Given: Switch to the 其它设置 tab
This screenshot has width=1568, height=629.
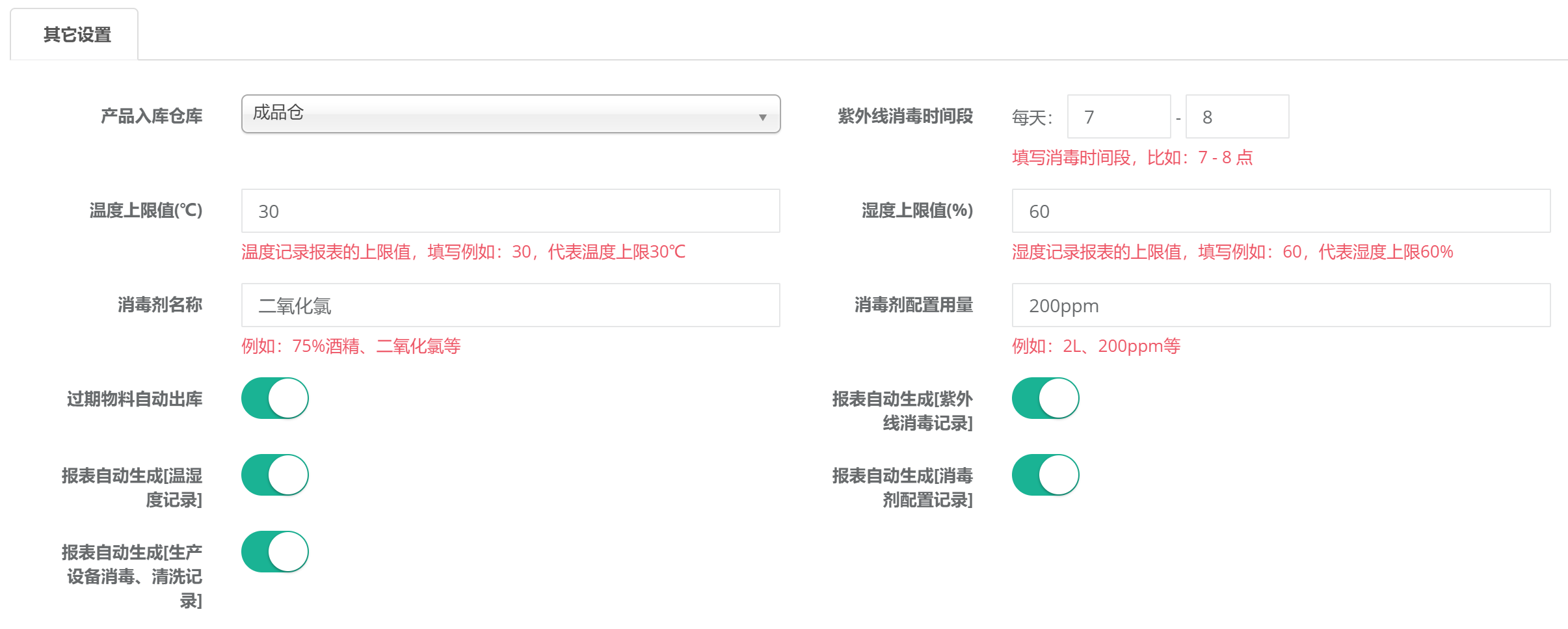Looking at the screenshot, I should click(77, 34).
